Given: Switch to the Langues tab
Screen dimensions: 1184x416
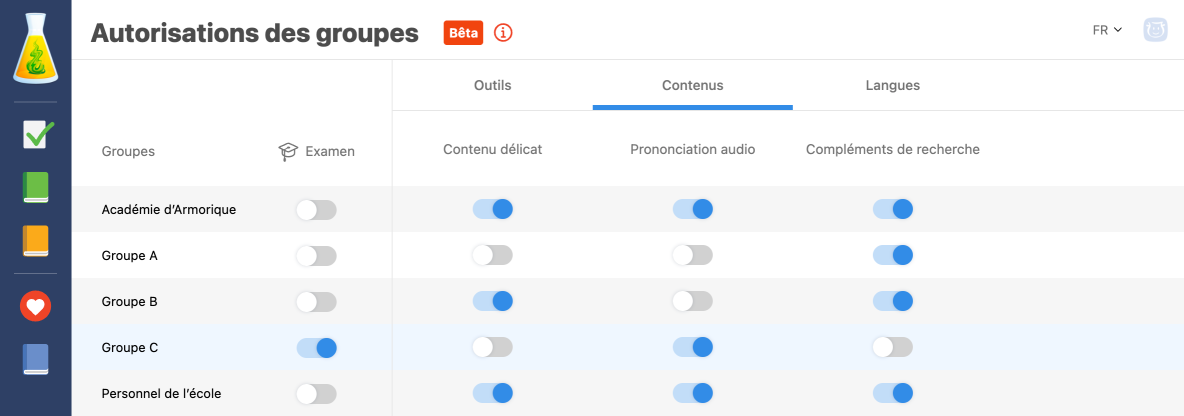Looking at the screenshot, I should 892,85.
